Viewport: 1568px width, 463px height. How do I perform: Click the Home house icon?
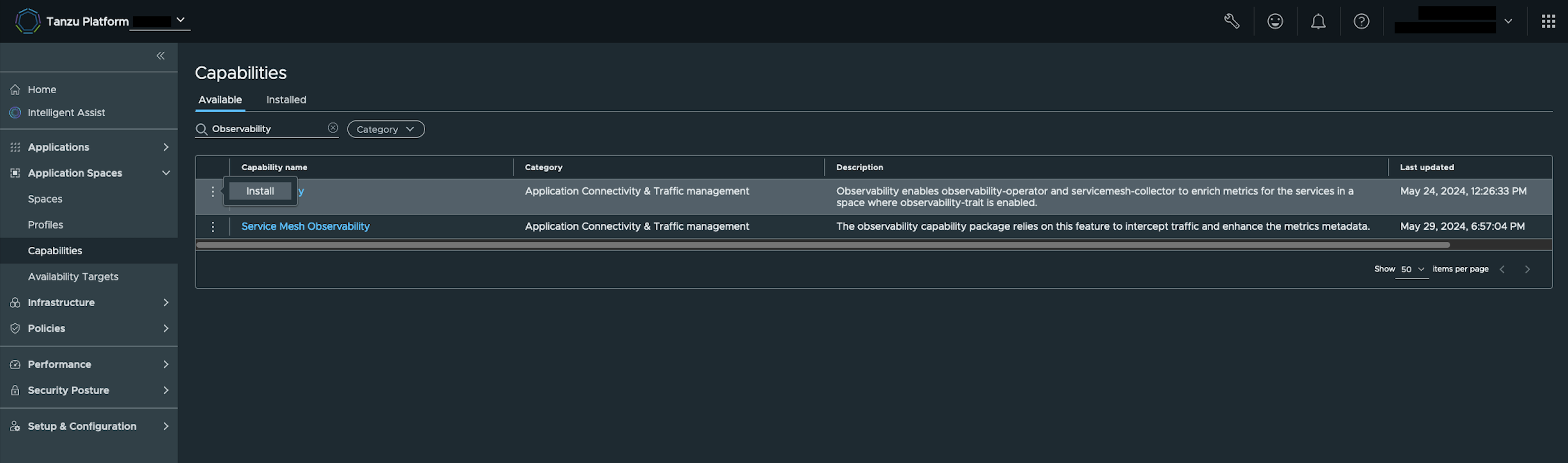click(15, 90)
